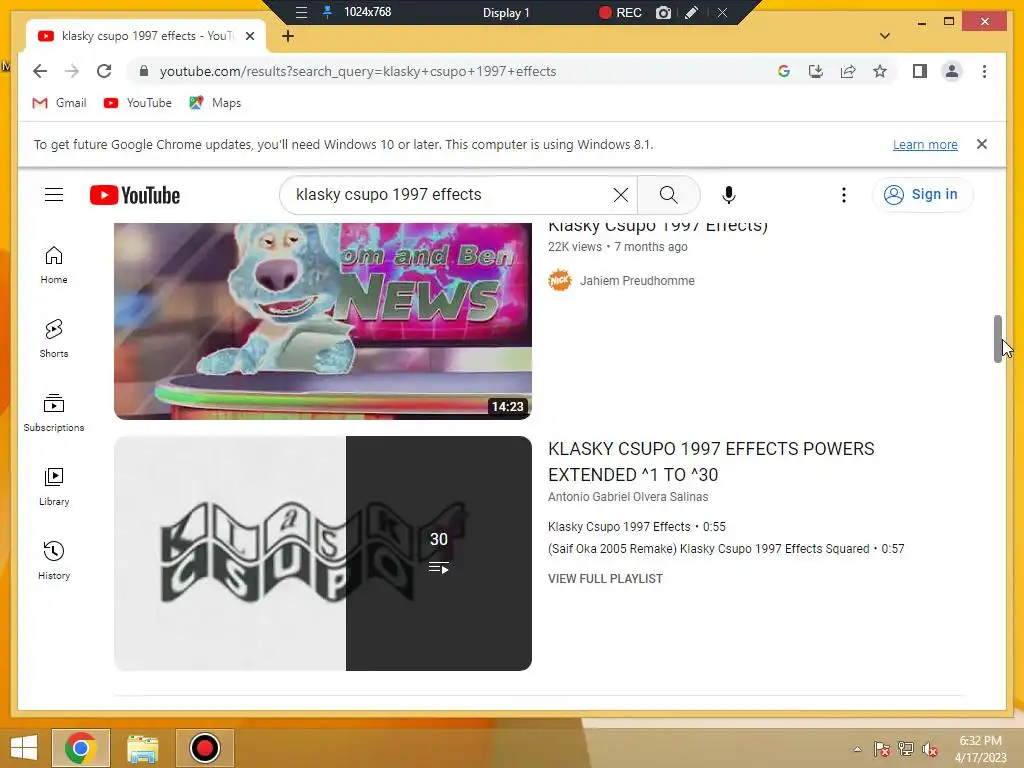Expand the Chrome tab search chevron

point(885,36)
